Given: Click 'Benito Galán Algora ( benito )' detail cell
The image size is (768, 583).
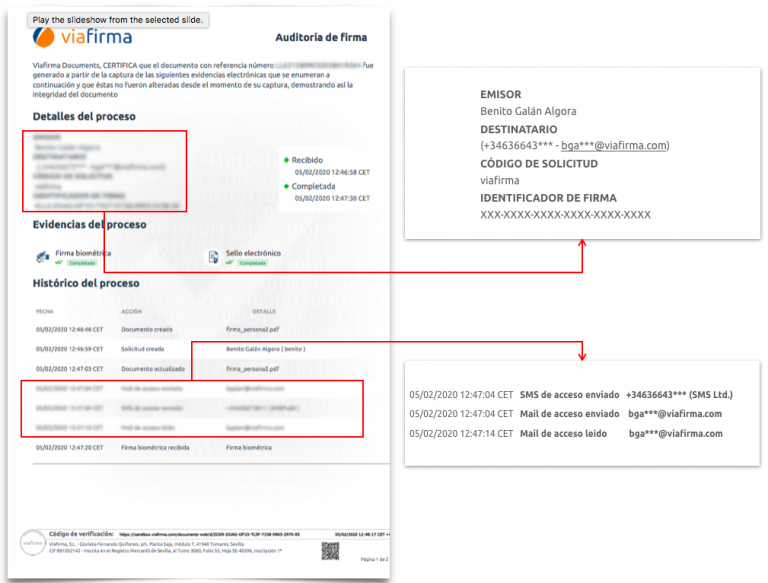Looking at the screenshot, I should (x=265, y=349).
